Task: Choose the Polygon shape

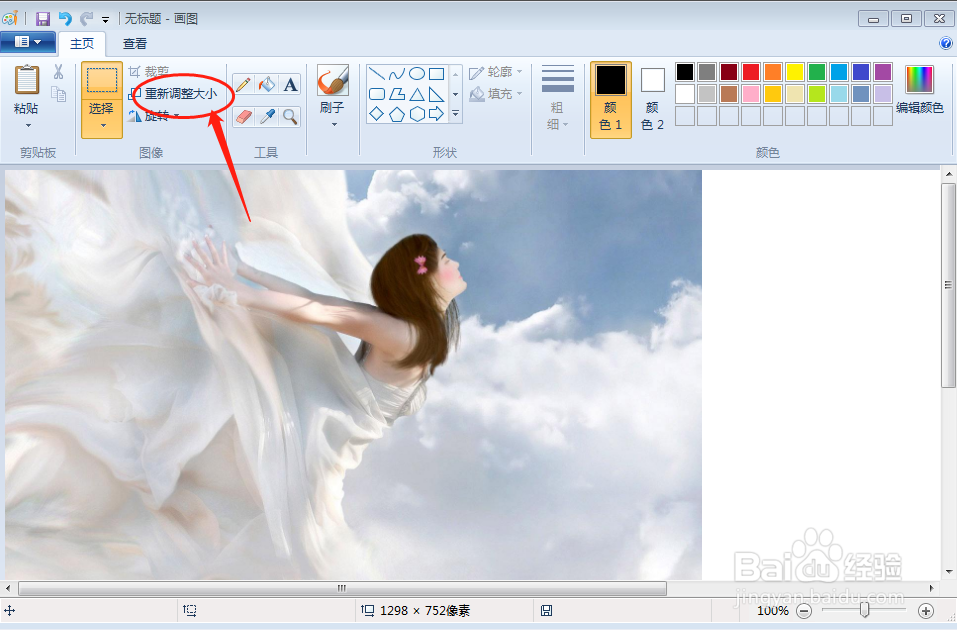Action: (x=397, y=94)
